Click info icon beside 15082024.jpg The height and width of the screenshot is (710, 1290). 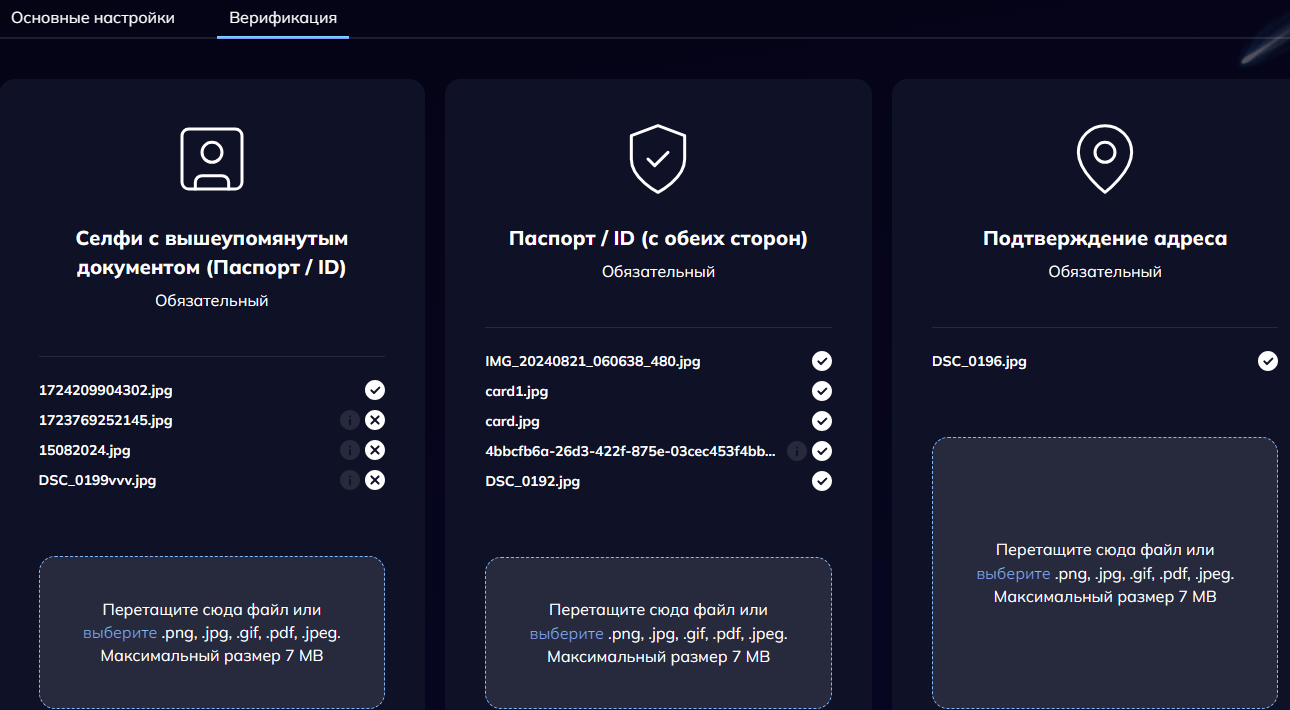pos(349,451)
